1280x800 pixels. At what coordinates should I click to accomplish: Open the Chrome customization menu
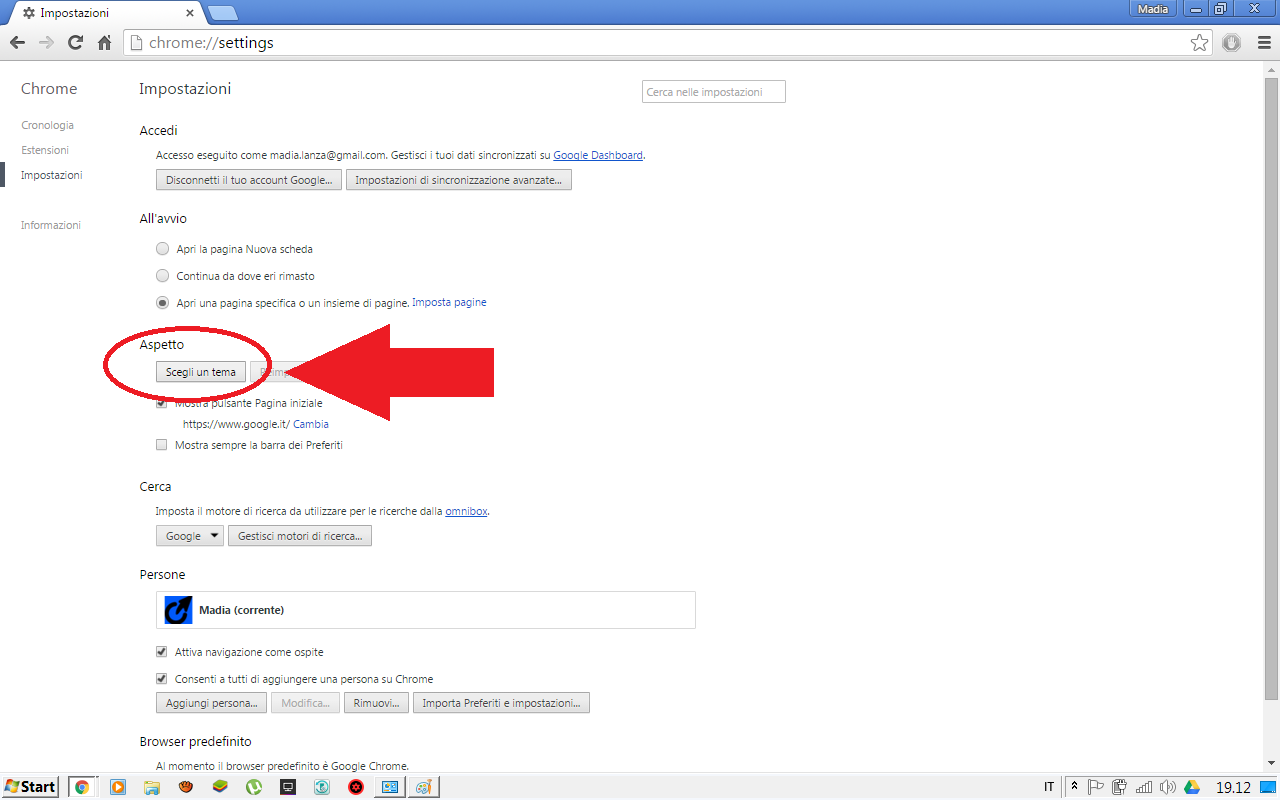pyautogui.click(x=1262, y=42)
